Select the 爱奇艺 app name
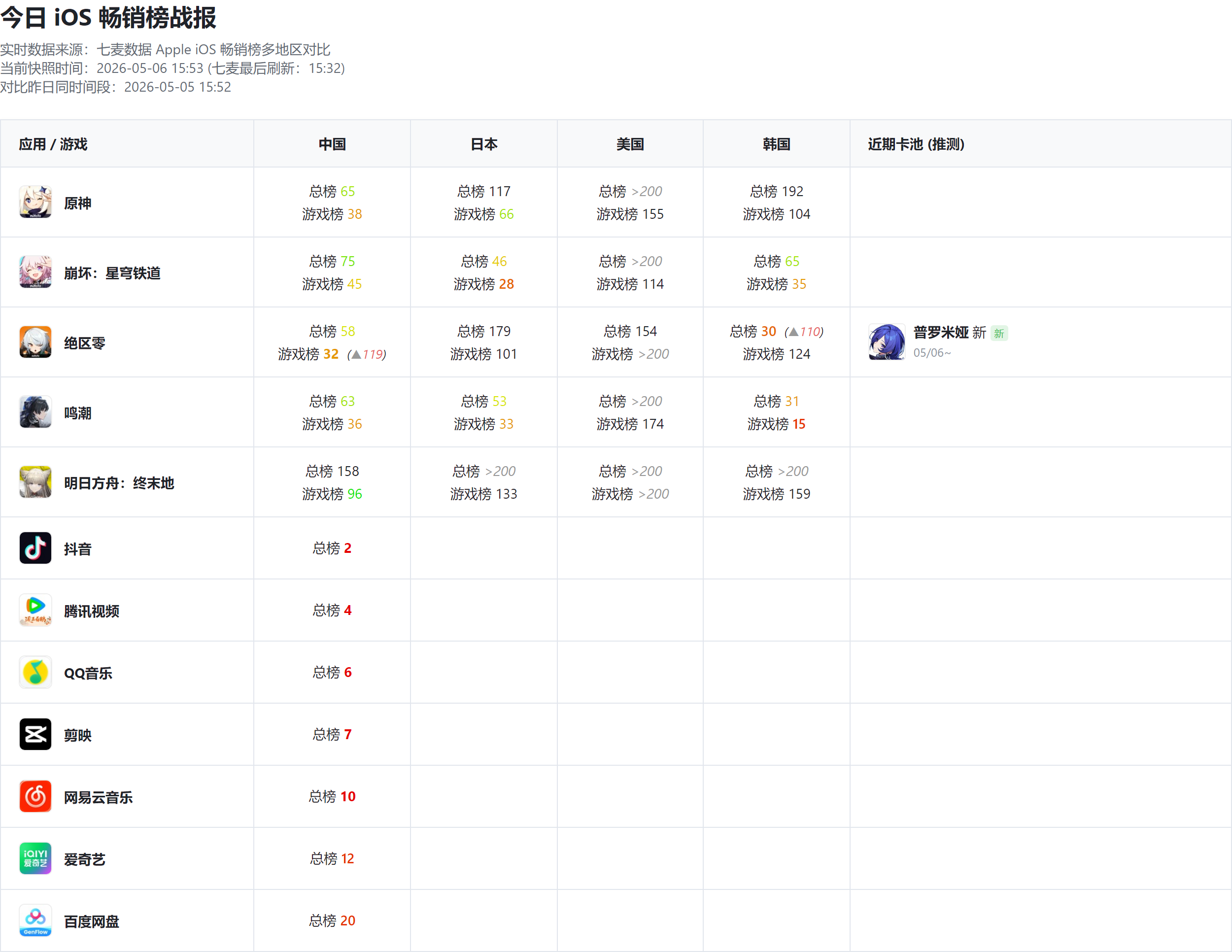Viewport: 1232px width, 952px height. pyautogui.click(x=85, y=859)
